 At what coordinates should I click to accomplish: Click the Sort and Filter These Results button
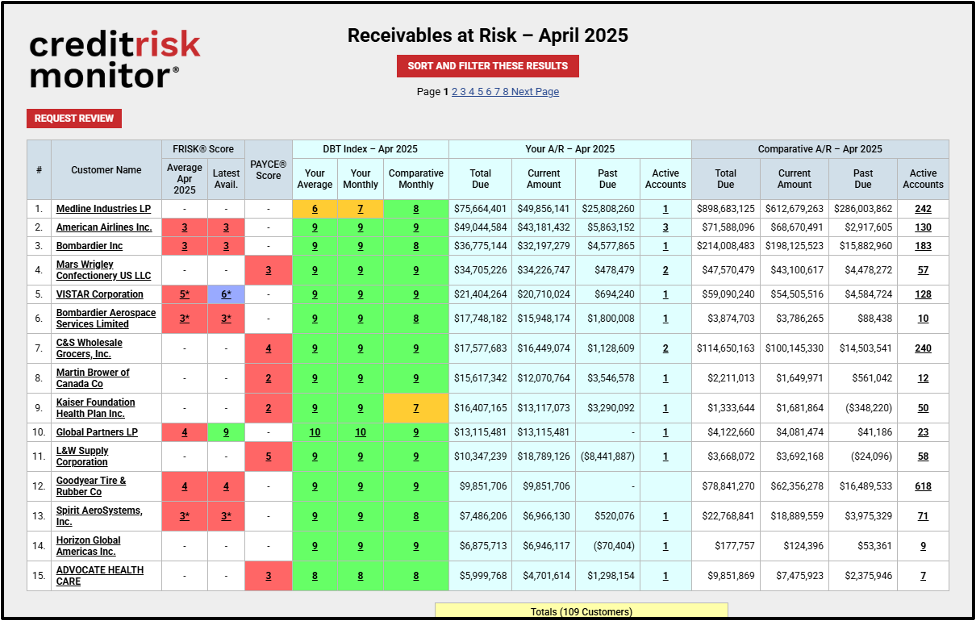[487, 66]
